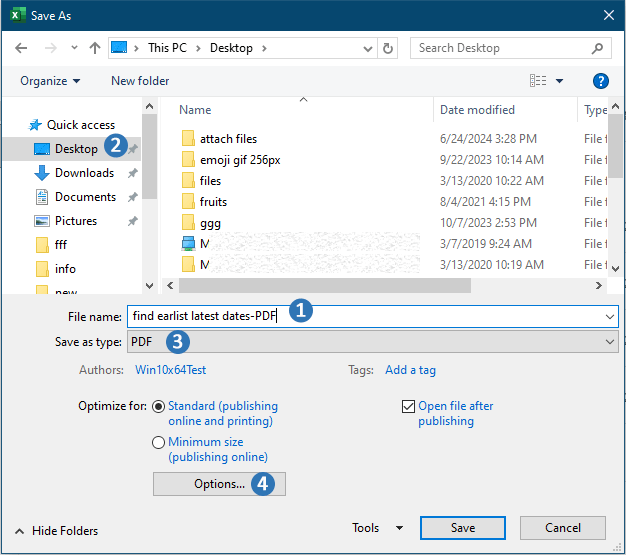Viewport: 626px width, 555px height.
Task: Toggle Open file after publishing checkbox
Action: 408,407
